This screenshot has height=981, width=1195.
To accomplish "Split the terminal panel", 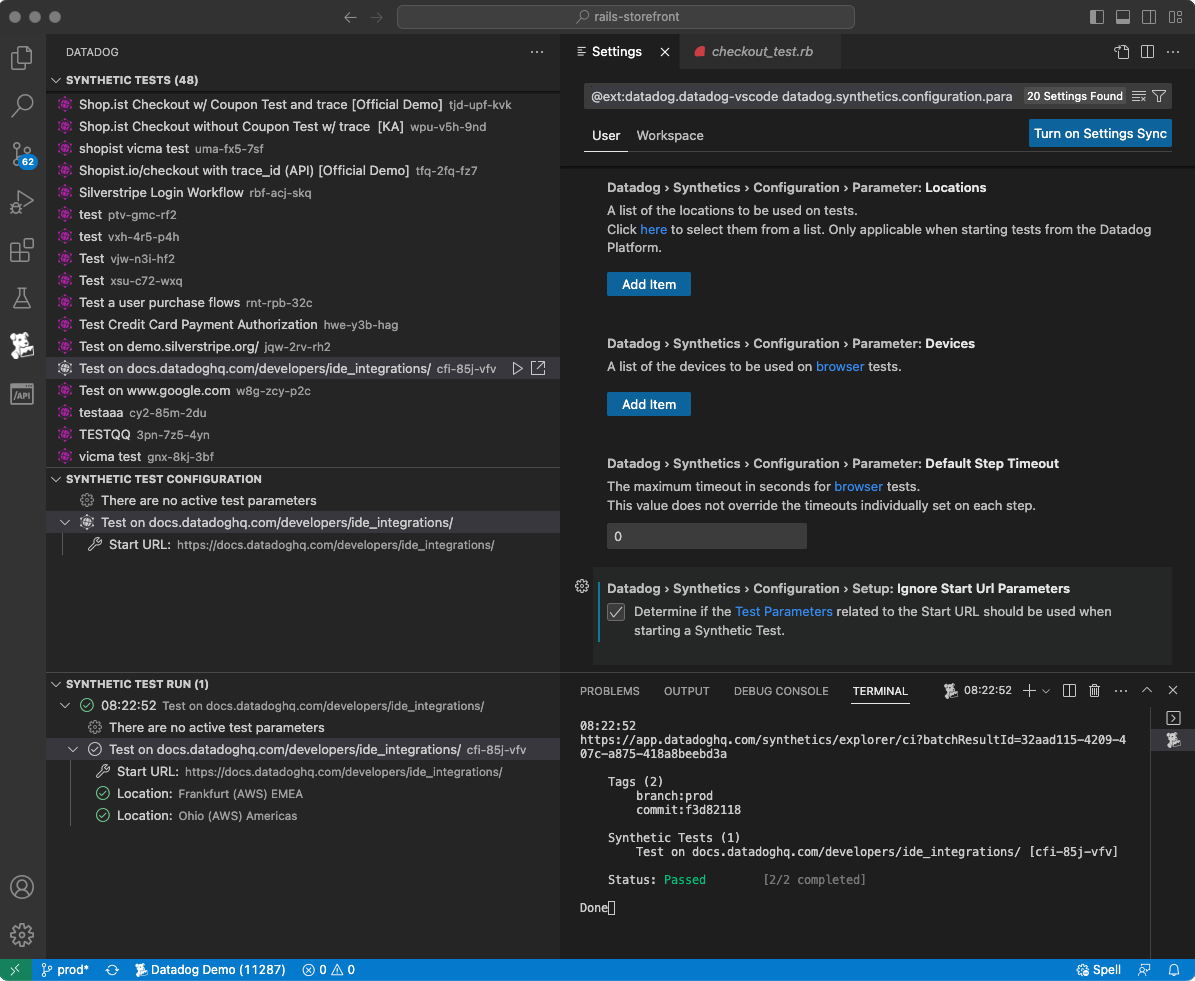I will pos(1069,691).
